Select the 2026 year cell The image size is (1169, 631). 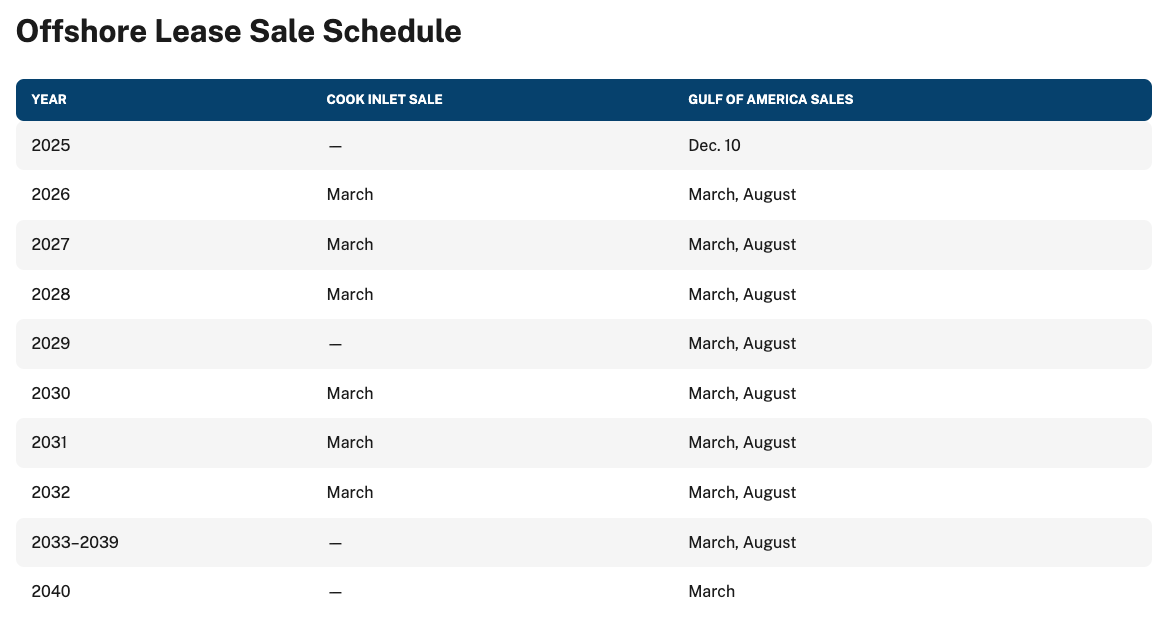coord(51,195)
